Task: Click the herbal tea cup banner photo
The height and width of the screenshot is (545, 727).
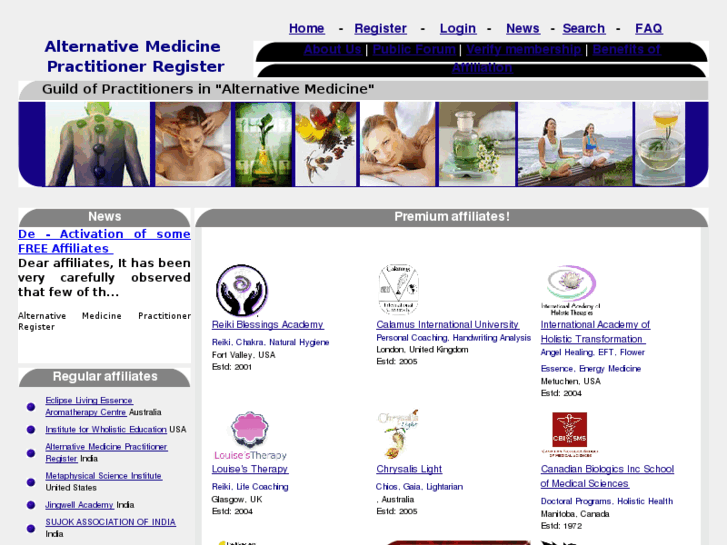Action: (x=660, y=144)
